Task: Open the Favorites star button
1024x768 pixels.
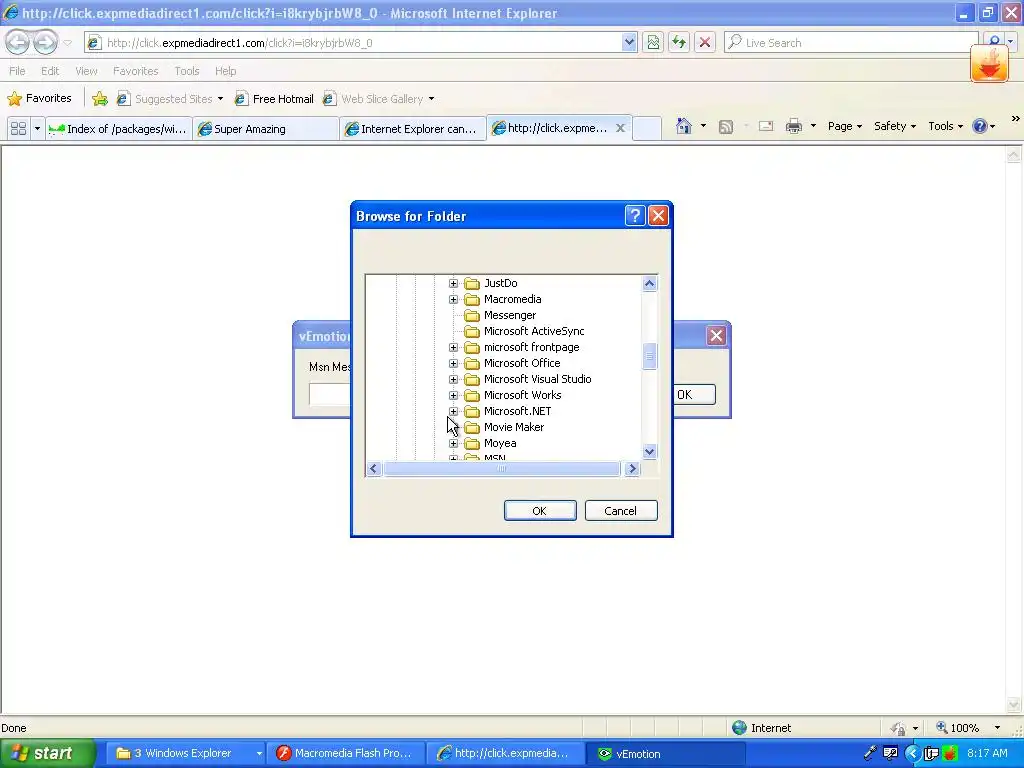Action: pos(39,99)
